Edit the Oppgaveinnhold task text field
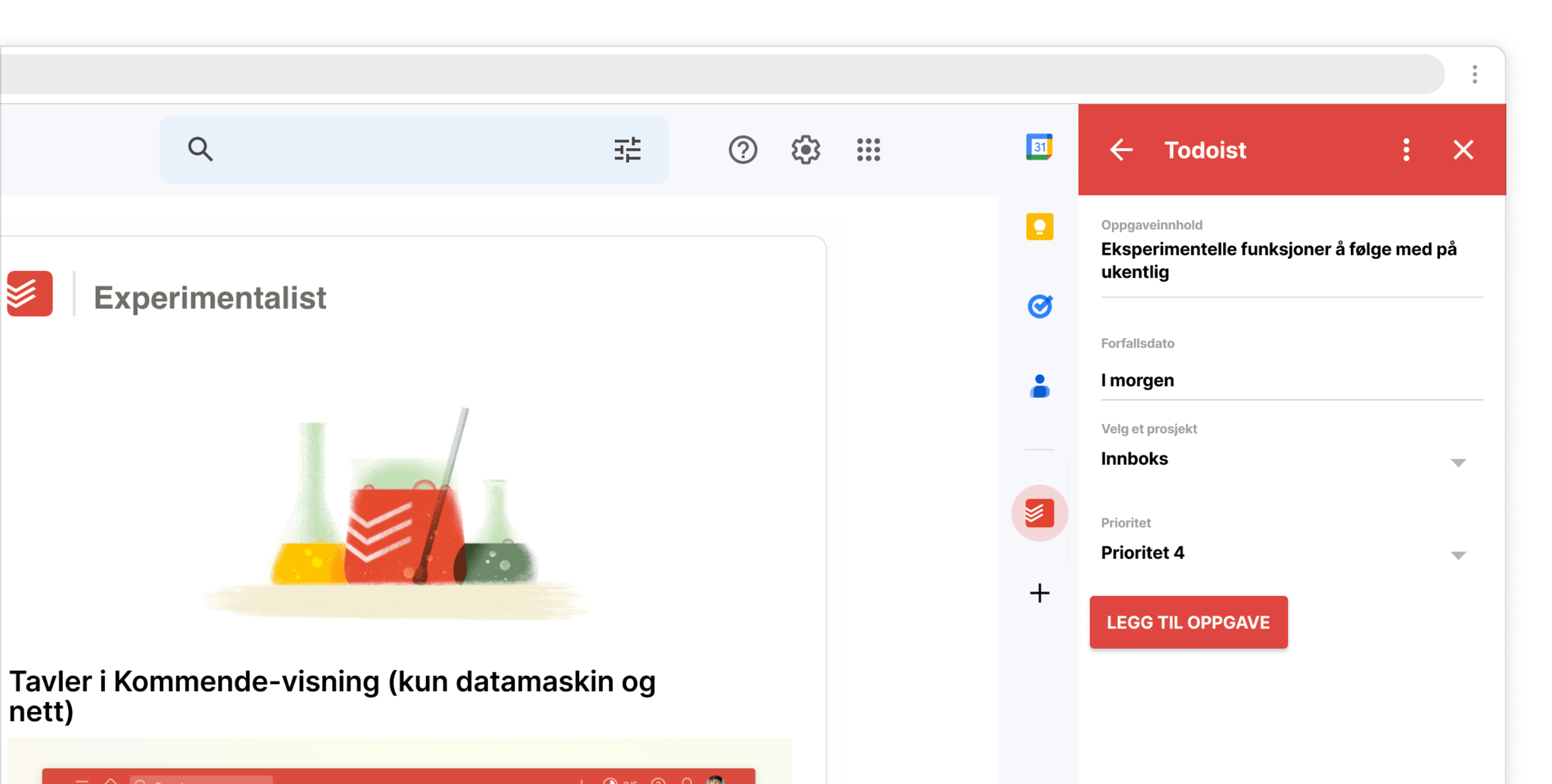1552x784 pixels. (x=1291, y=260)
